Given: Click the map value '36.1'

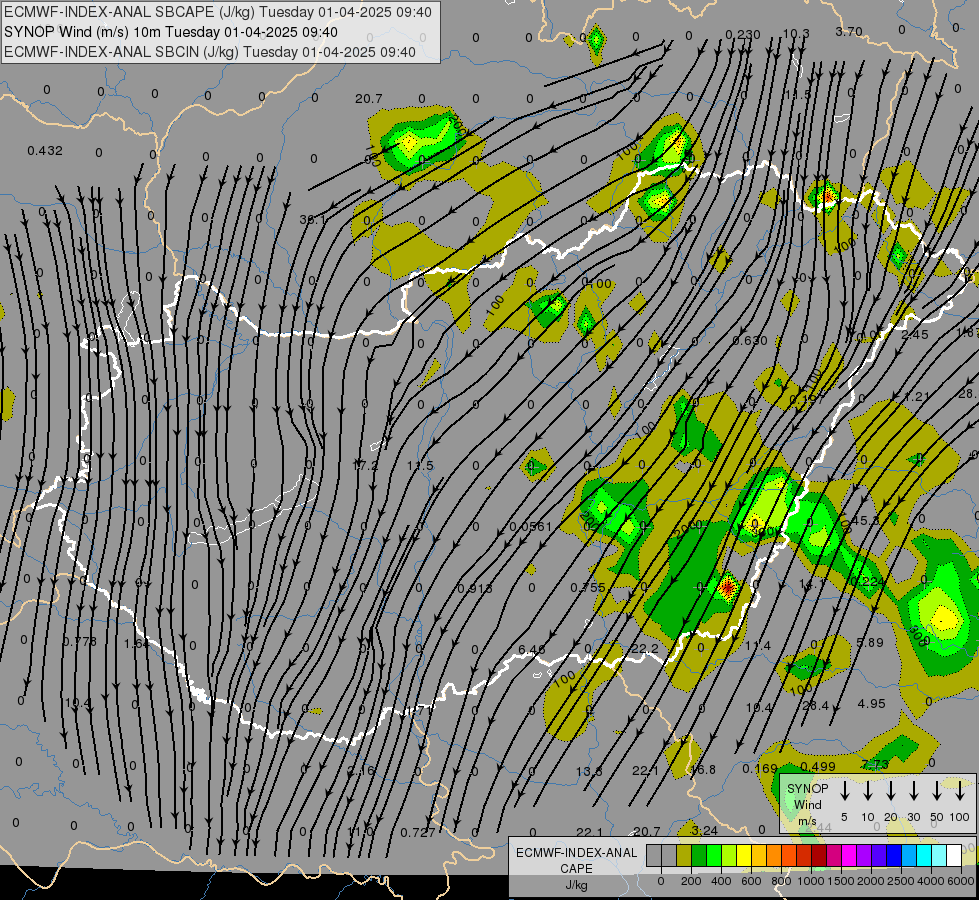Looking at the screenshot, I should pos(313,219).
